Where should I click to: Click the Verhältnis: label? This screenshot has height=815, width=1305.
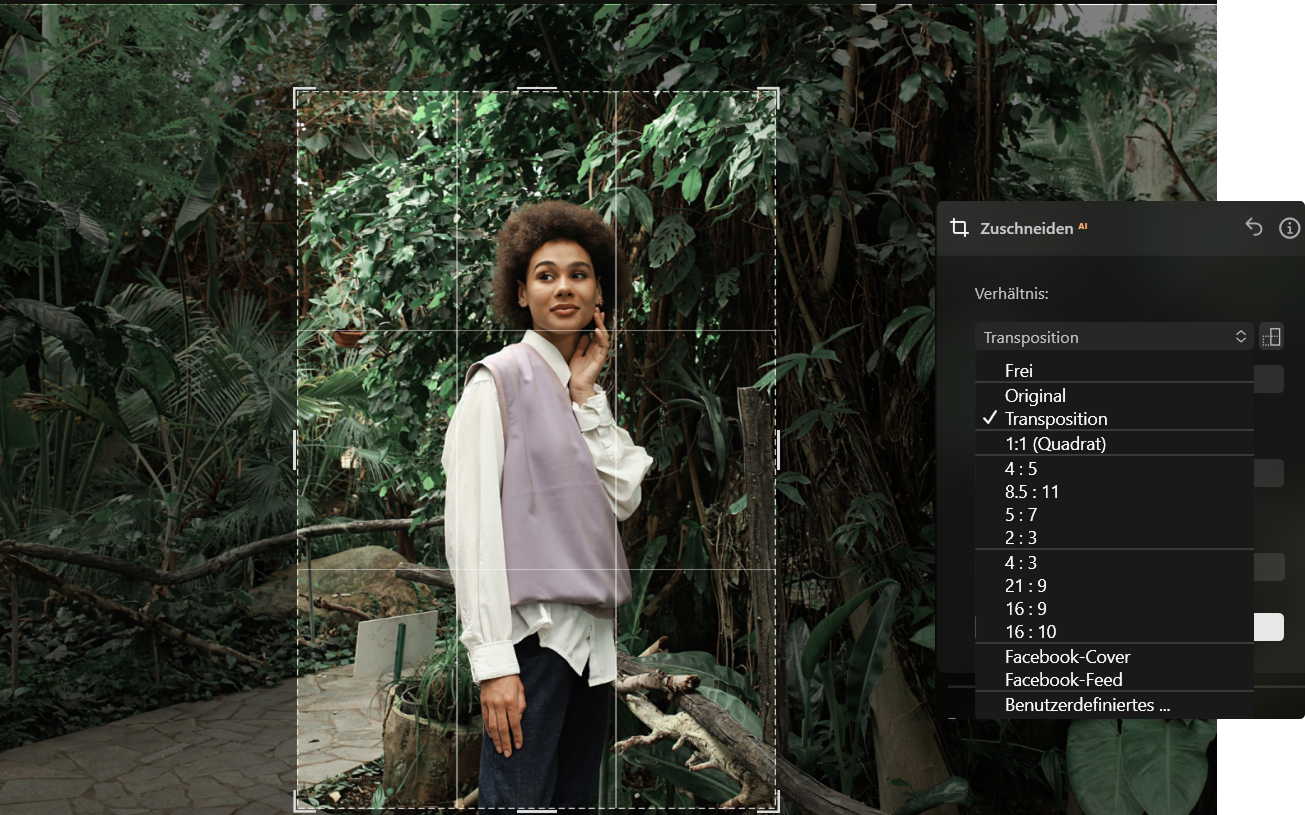point(1011,294)
